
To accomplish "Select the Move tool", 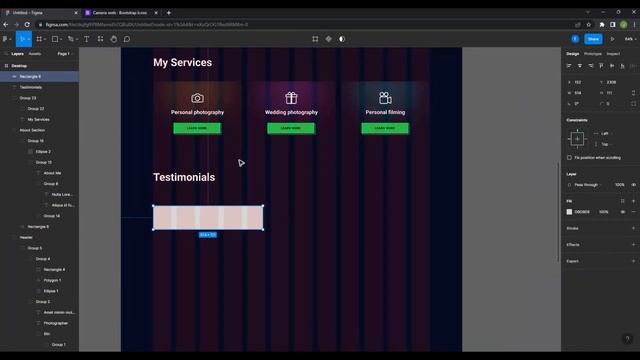I will (22, 39).
